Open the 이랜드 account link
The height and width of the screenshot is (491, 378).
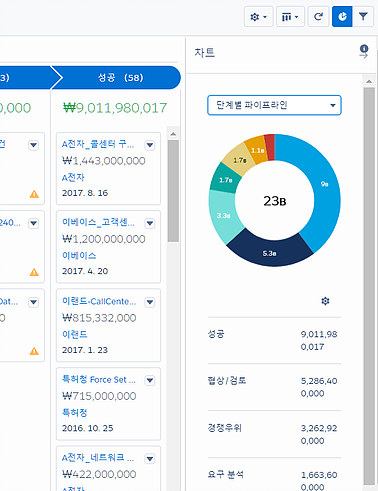pyautogui.click(x=75, y=334)
